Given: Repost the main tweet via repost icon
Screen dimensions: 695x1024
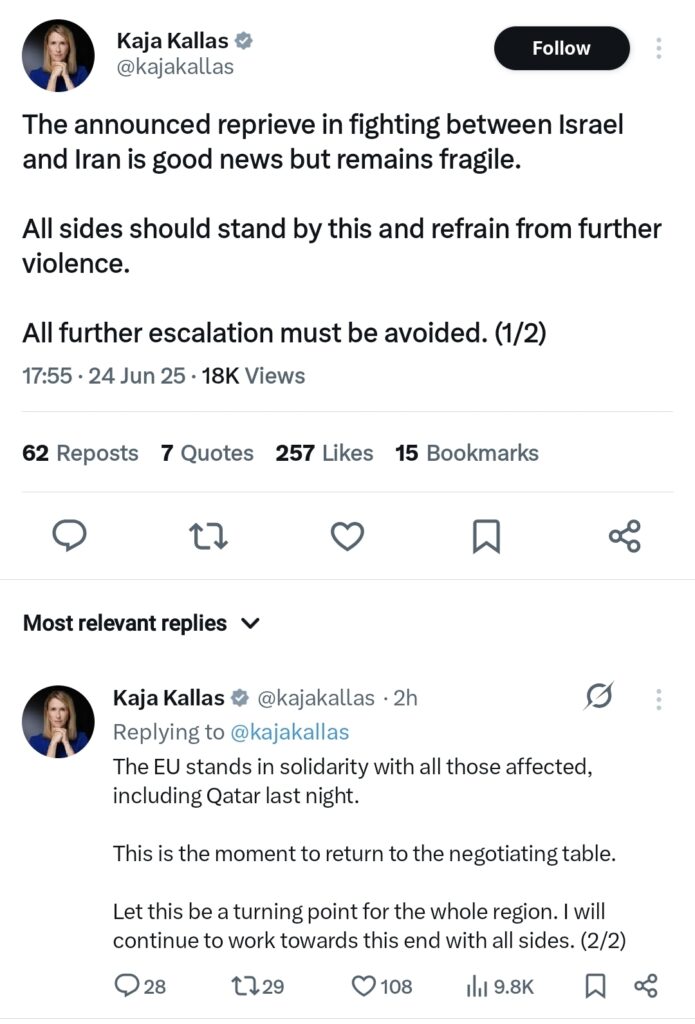Looking at the screenshot, I should point(208,536).
